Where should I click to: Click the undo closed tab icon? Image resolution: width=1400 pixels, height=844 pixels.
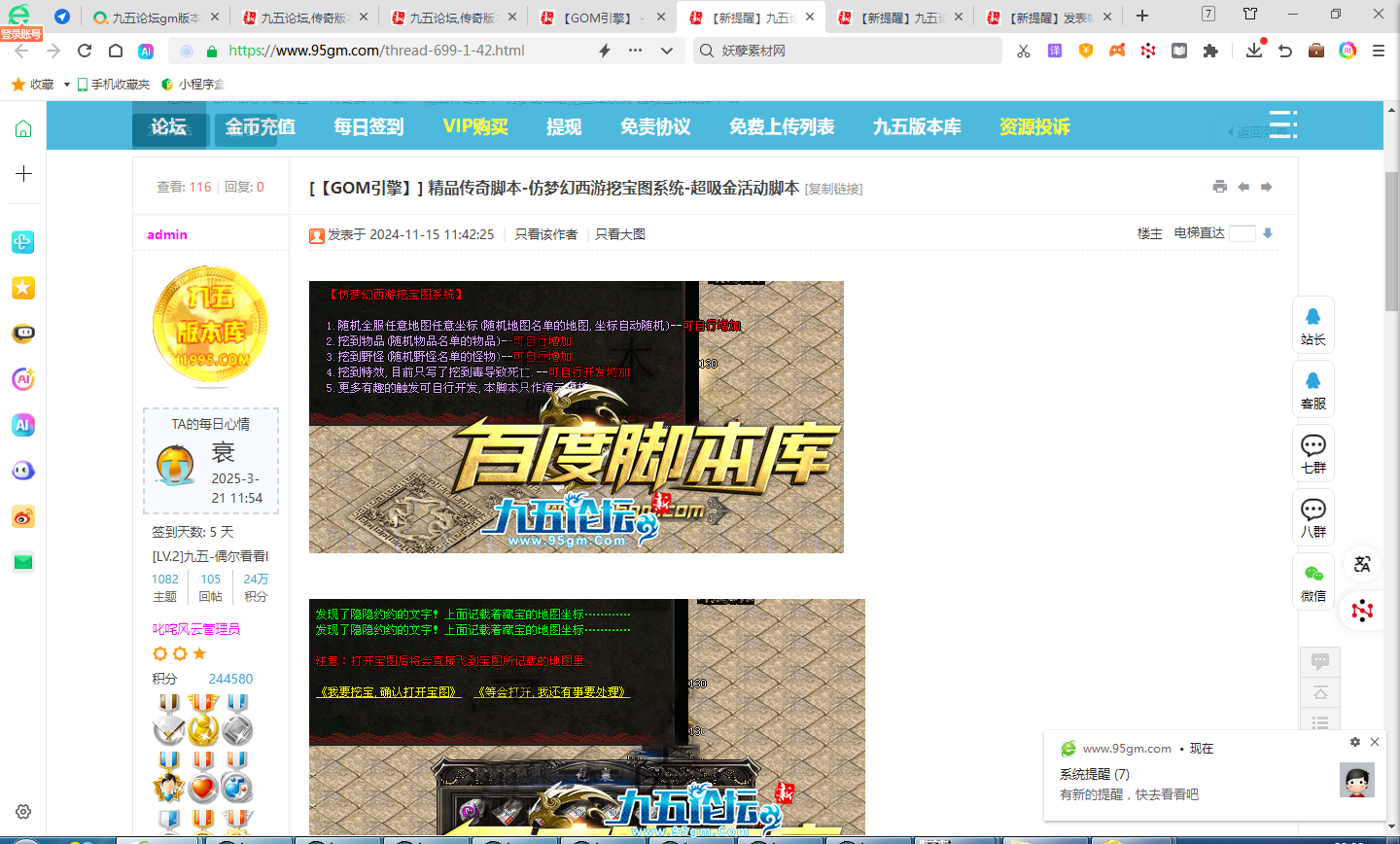point(1285,51)
